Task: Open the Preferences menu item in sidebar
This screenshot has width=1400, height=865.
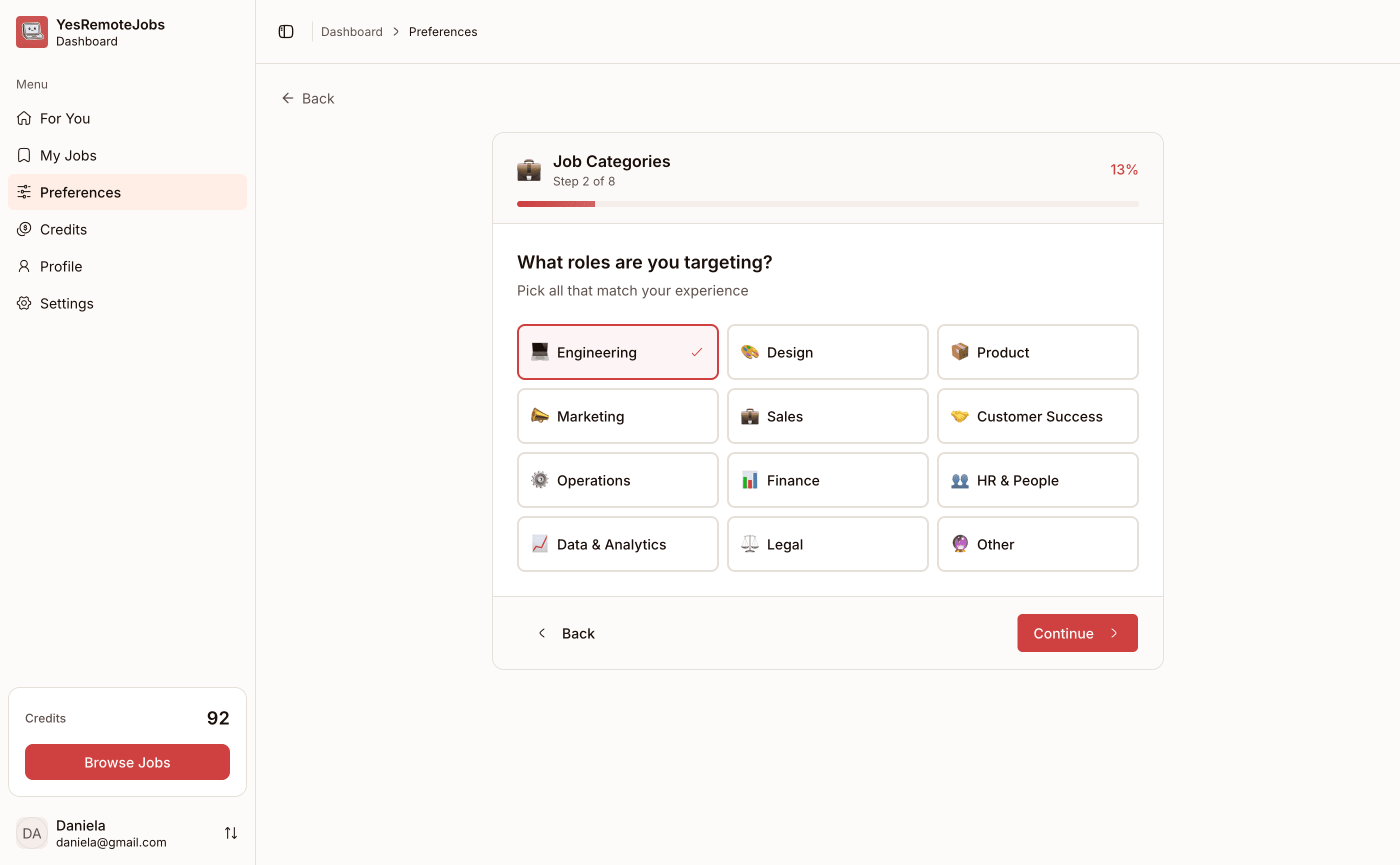Action: 80,192
